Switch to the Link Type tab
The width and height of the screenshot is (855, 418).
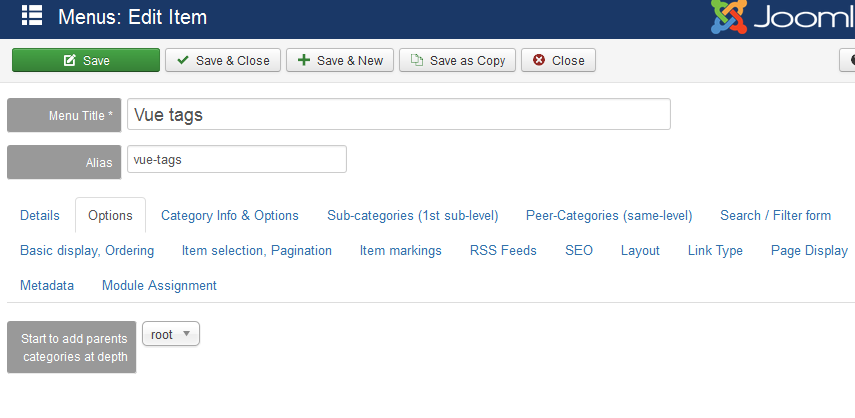pyautogui.click(x=715, y=250)
